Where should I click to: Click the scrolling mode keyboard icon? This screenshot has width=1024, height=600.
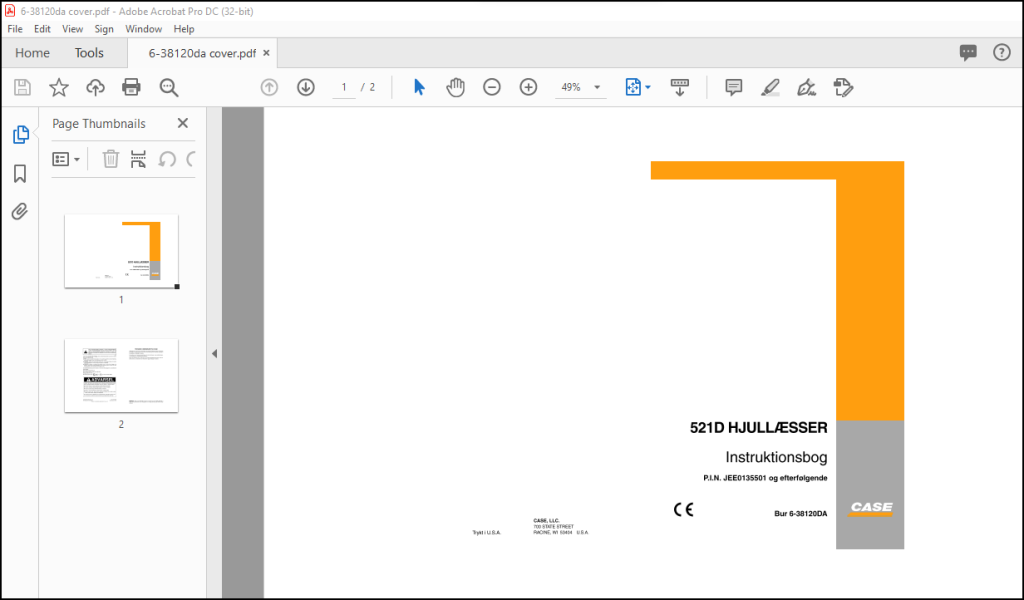tap(680, 87)
